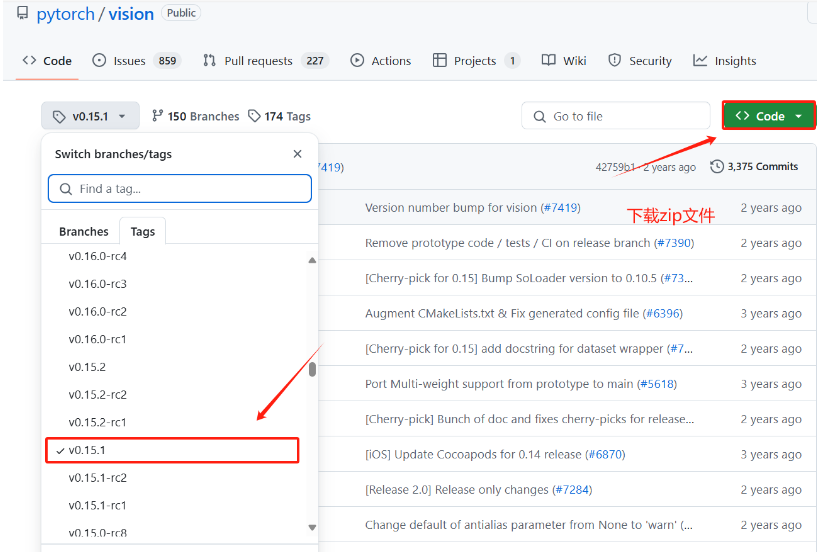Click the tag icon in v0.15.1 button
The image size is (817, 552).
click(x=59, y=116)
